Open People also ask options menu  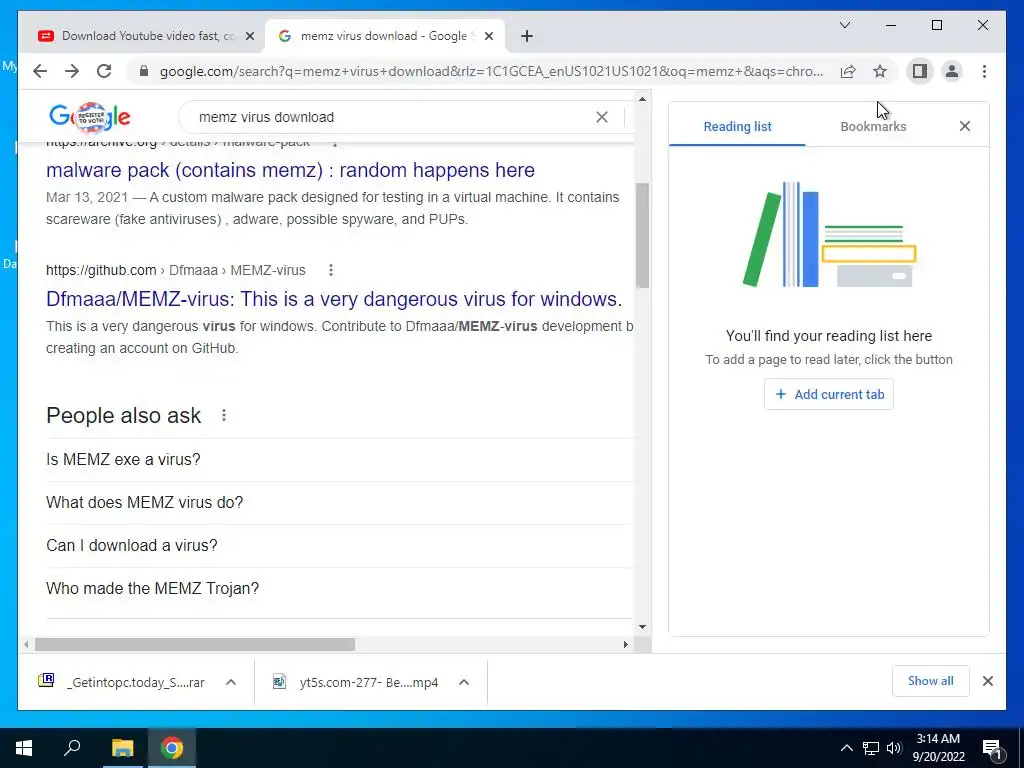(223, 415)
